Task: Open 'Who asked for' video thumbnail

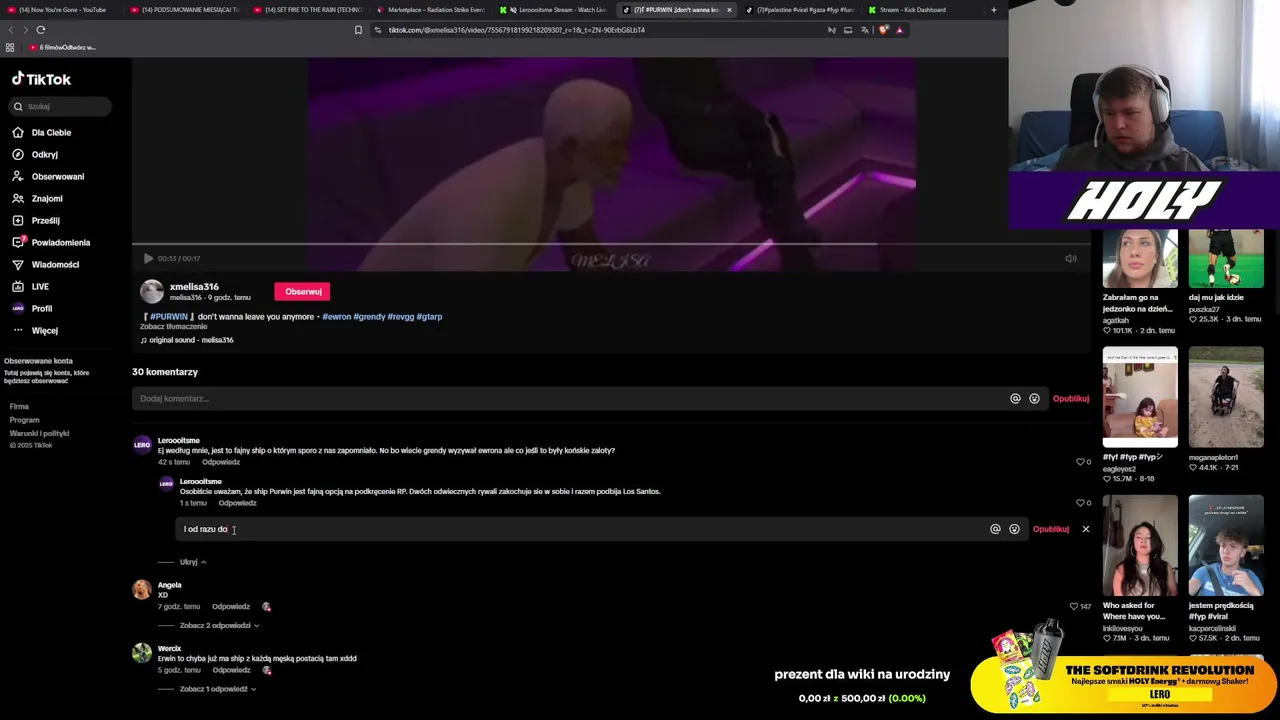Action: click(x=1140, y=545)
